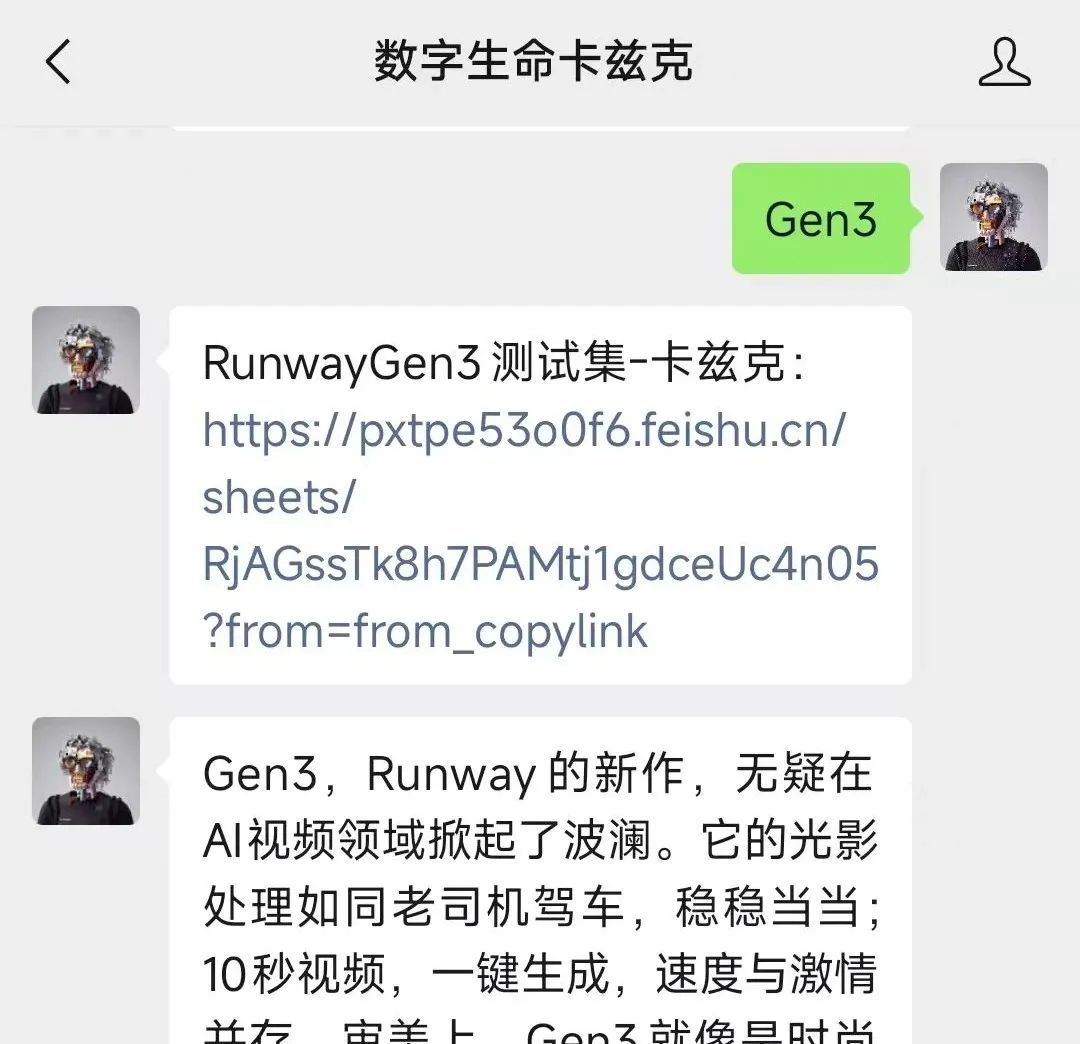Viewport: 1080px width, 1044px height.
Task: Open the chat profile icon at top right
Action: 1004,61
